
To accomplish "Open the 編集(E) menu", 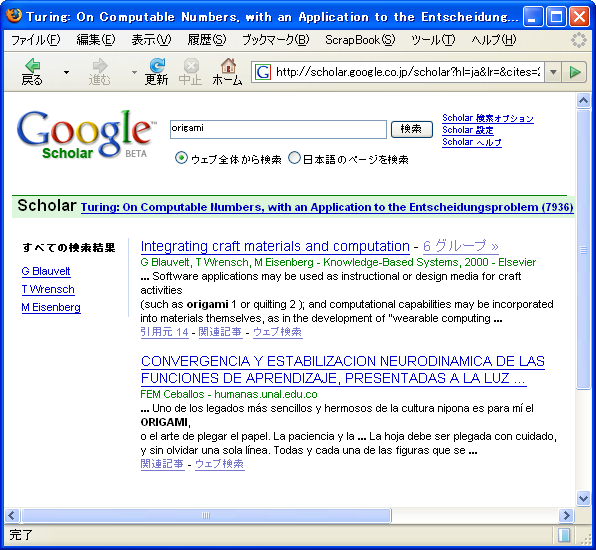I will coord(96,40).
